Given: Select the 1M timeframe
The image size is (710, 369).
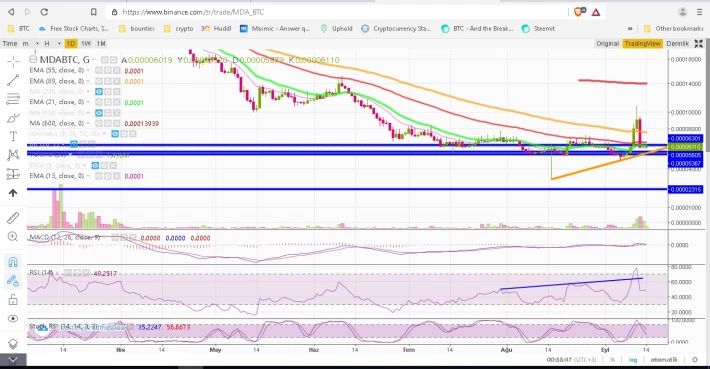Looking at the screenshot, I should 101,43.
